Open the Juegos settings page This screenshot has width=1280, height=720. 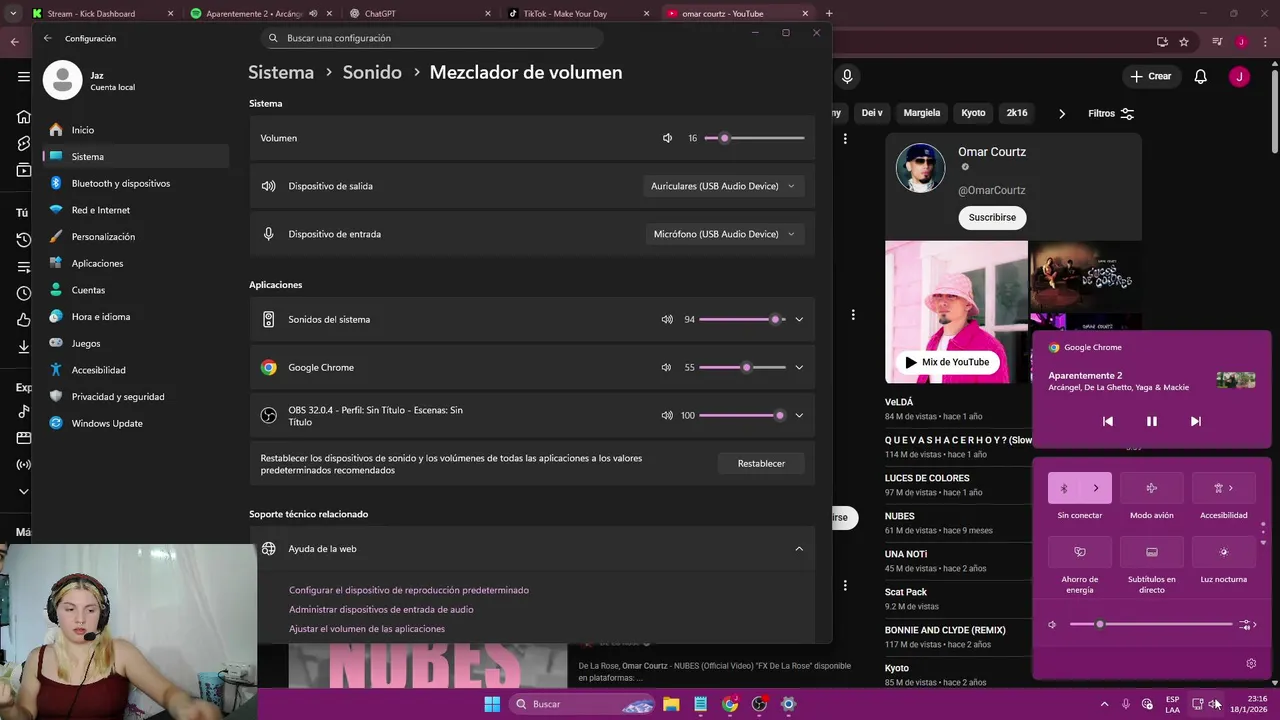pos(136,343)
